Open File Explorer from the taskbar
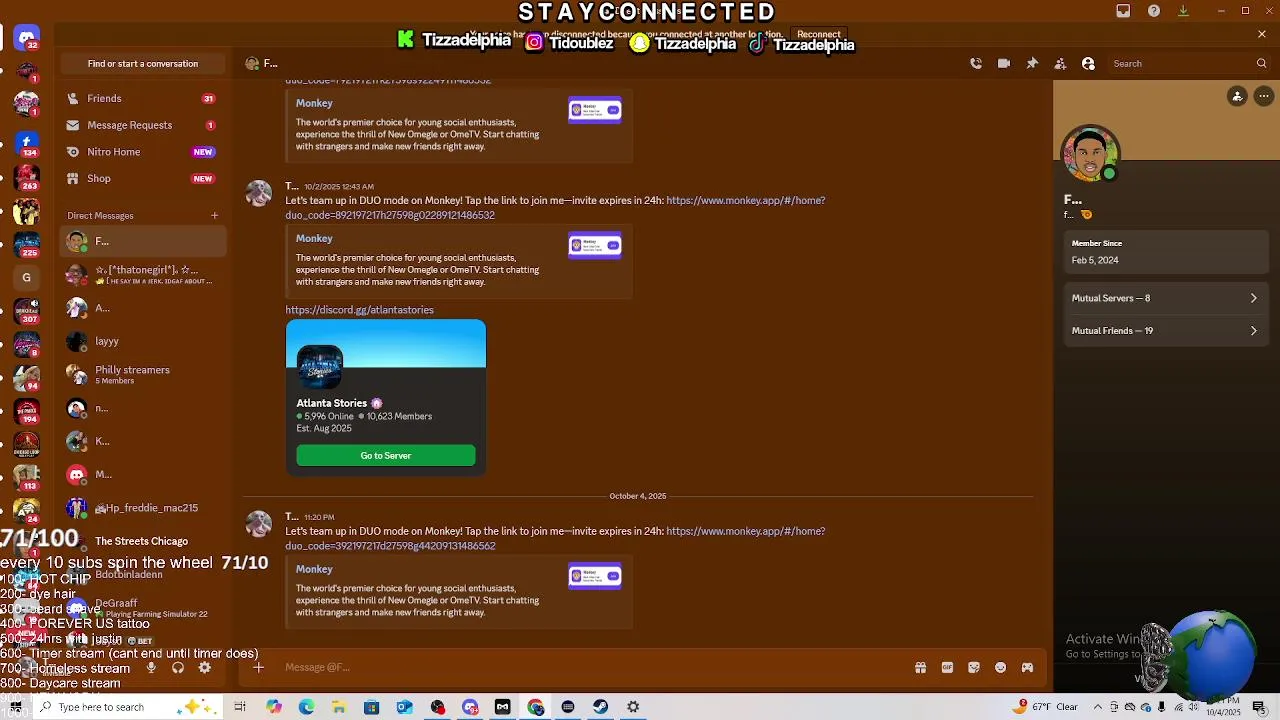Viewport: 1280px width, 720px height. (339, 707)
